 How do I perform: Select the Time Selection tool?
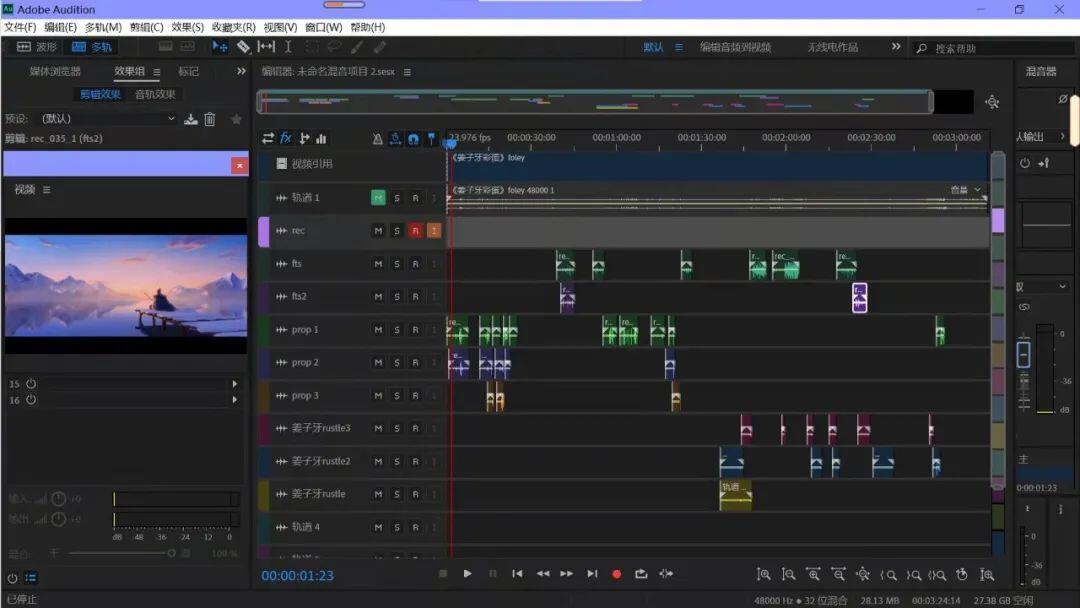[288, 47]
